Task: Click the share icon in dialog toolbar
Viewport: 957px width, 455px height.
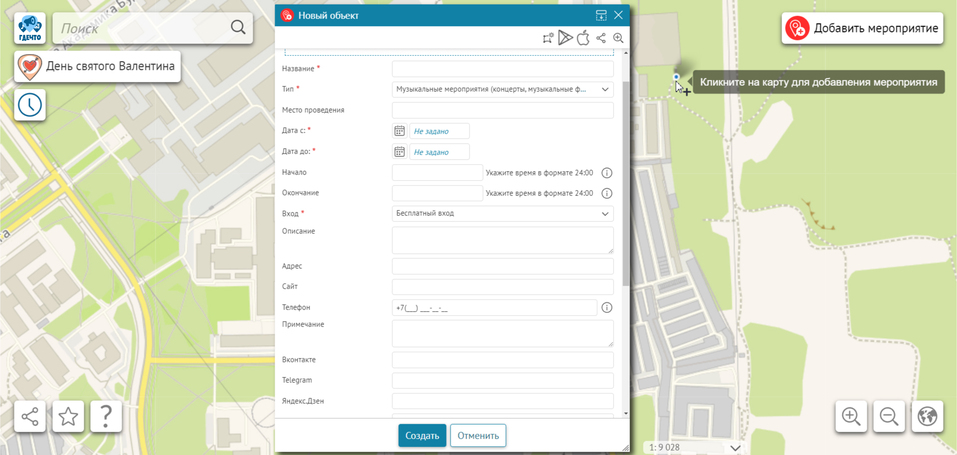Action: (601, 38)
